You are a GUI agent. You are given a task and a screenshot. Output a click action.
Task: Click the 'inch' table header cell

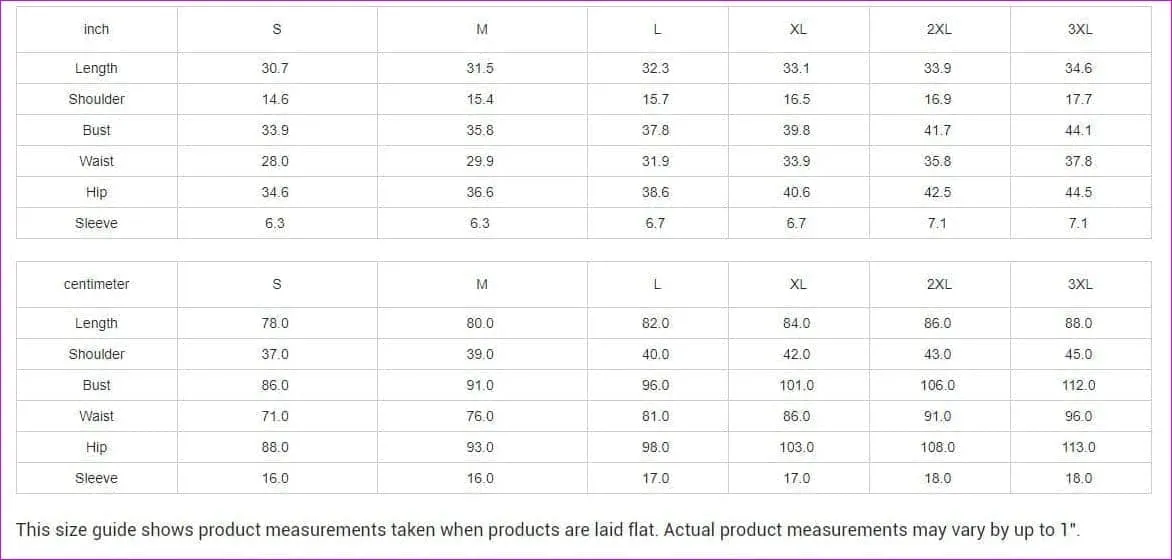click(96, 29)
